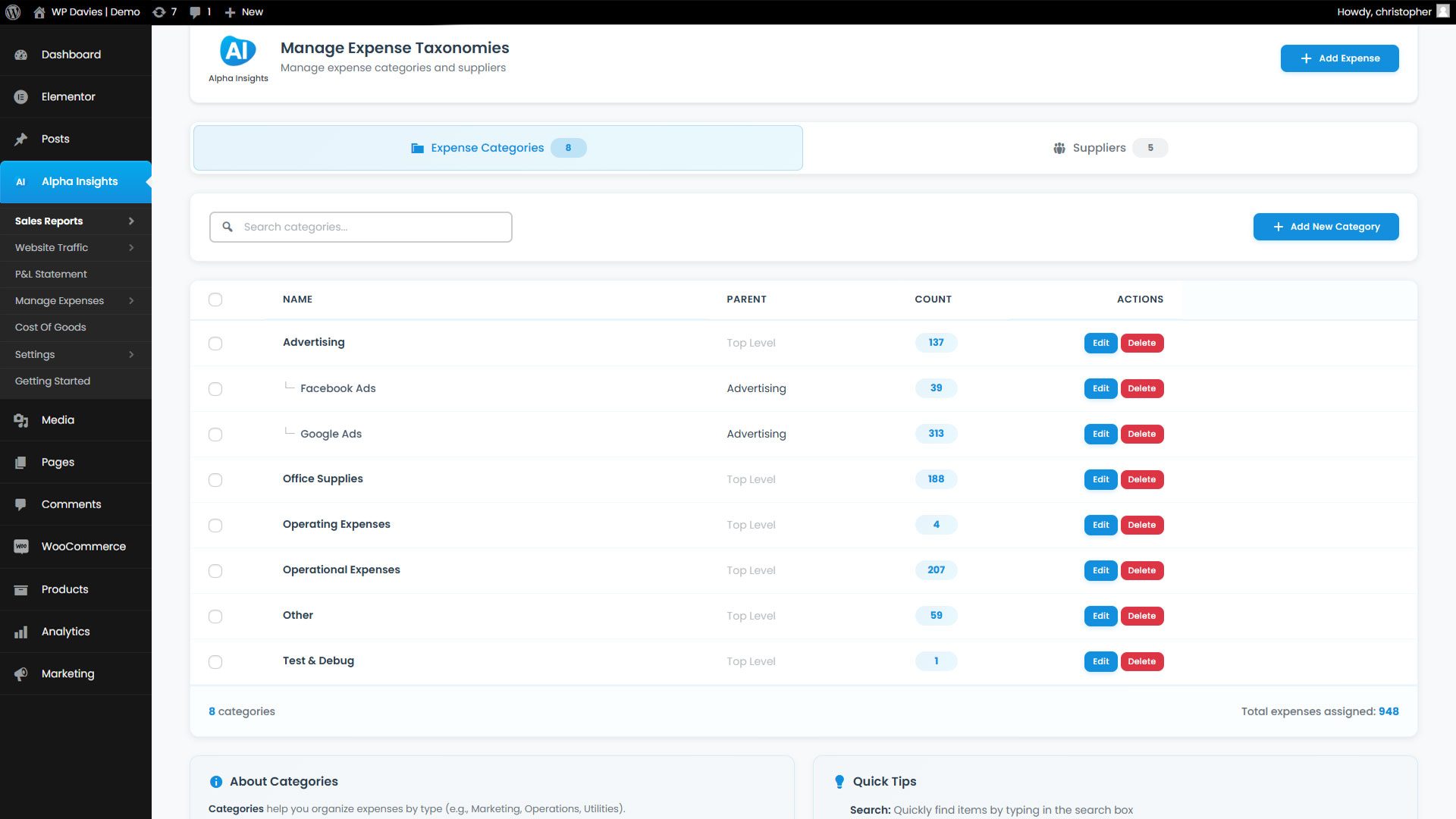
Task: Delete the Google Ads category
Action: pos(1141,434)
